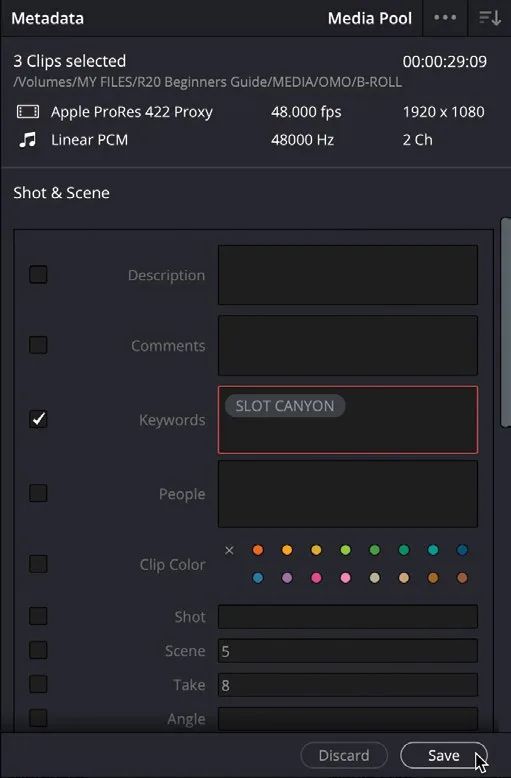This screenshot has height=778, width=511.
Task: Tick the Scene checkbox
Action: pyautogui.click(x=38, y=650)
